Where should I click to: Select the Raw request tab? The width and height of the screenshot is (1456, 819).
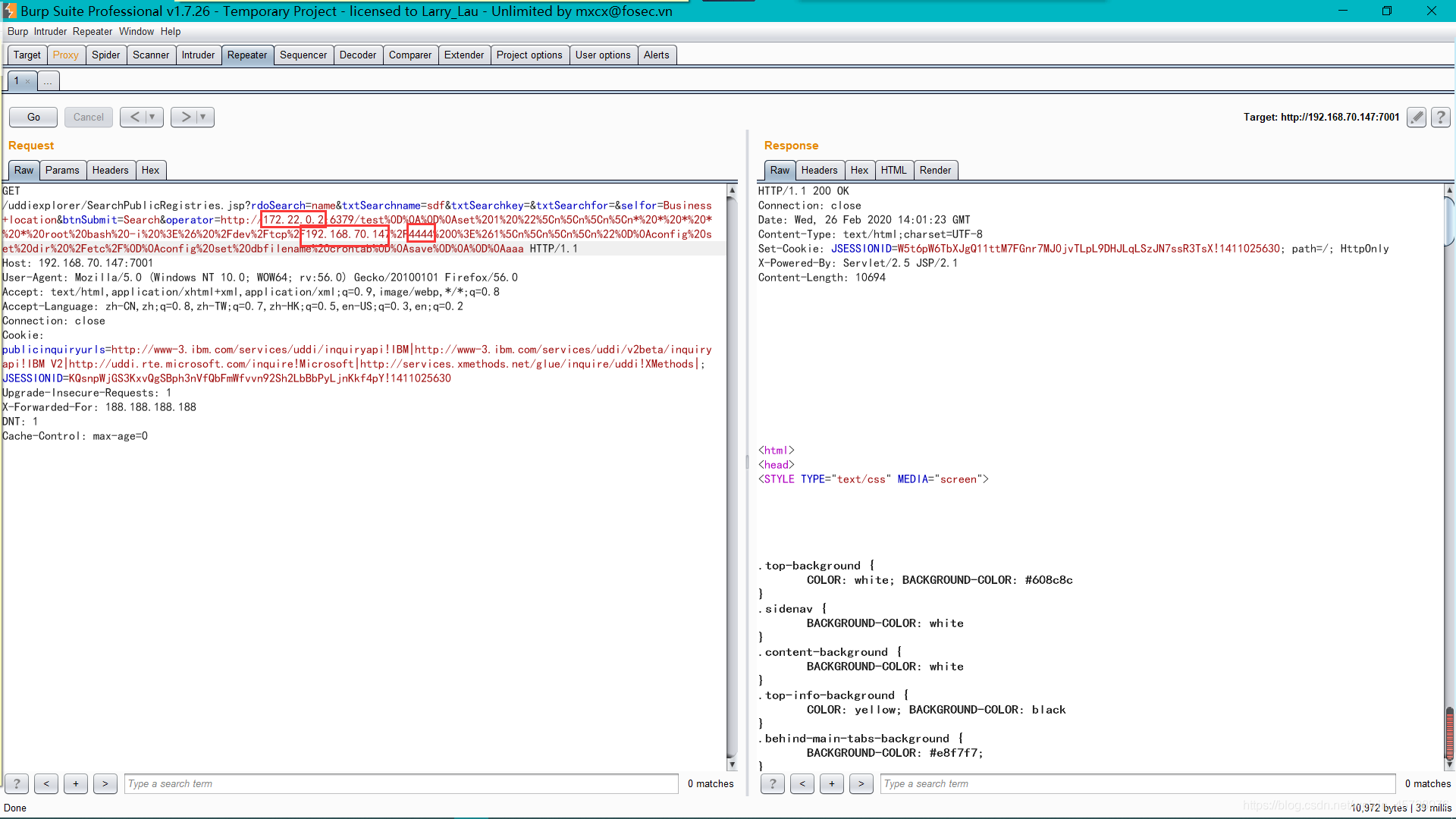click(x=23, y=169)
